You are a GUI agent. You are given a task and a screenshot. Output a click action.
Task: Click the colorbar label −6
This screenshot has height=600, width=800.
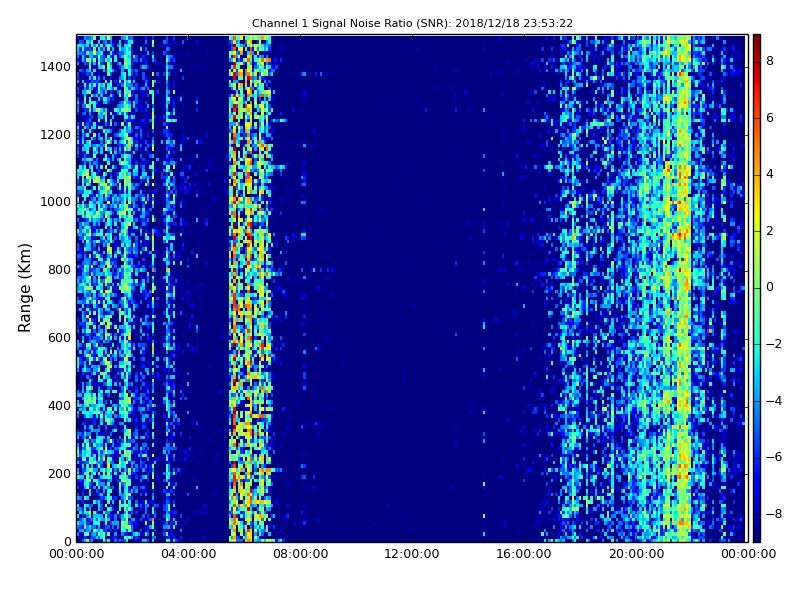pyautogui.click(x=774, y=457)
